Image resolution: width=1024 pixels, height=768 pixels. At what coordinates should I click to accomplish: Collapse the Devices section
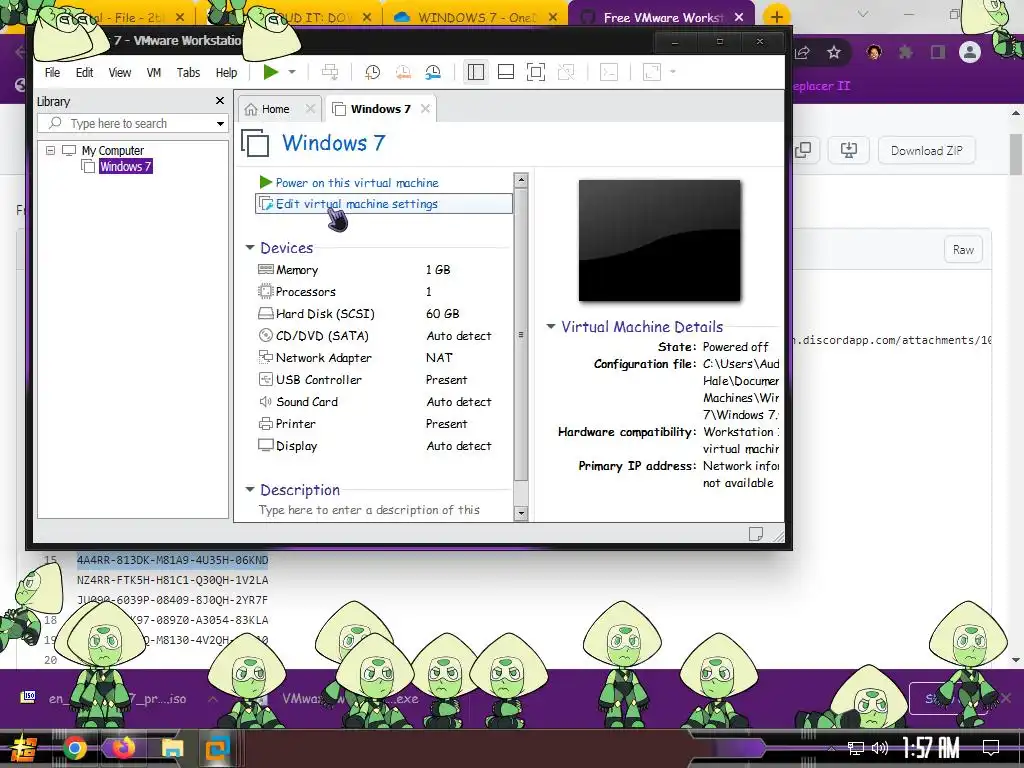coord(249,248)
